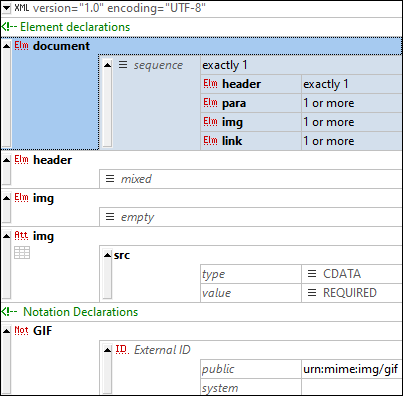The height and width of the screenshot is (396, 403).
Task: Click the Not icon beside GIF
Action: pyautogui.click(x=21, y=330)
